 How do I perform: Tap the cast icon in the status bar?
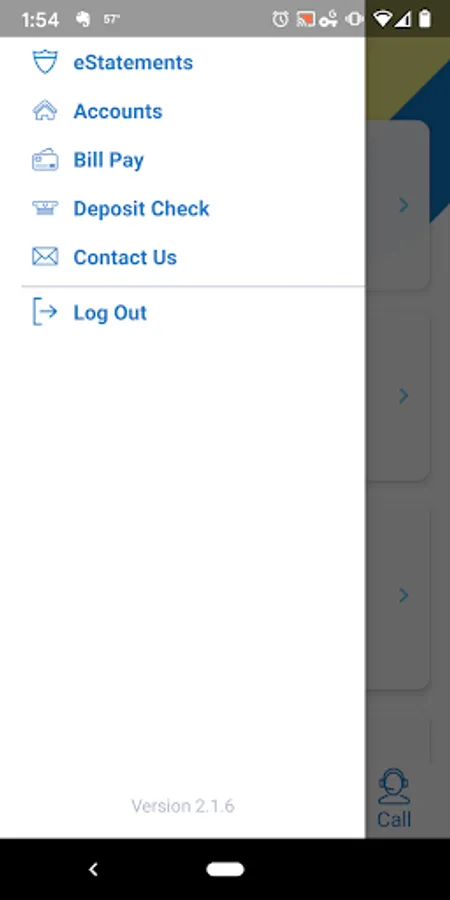coord(305,20)
